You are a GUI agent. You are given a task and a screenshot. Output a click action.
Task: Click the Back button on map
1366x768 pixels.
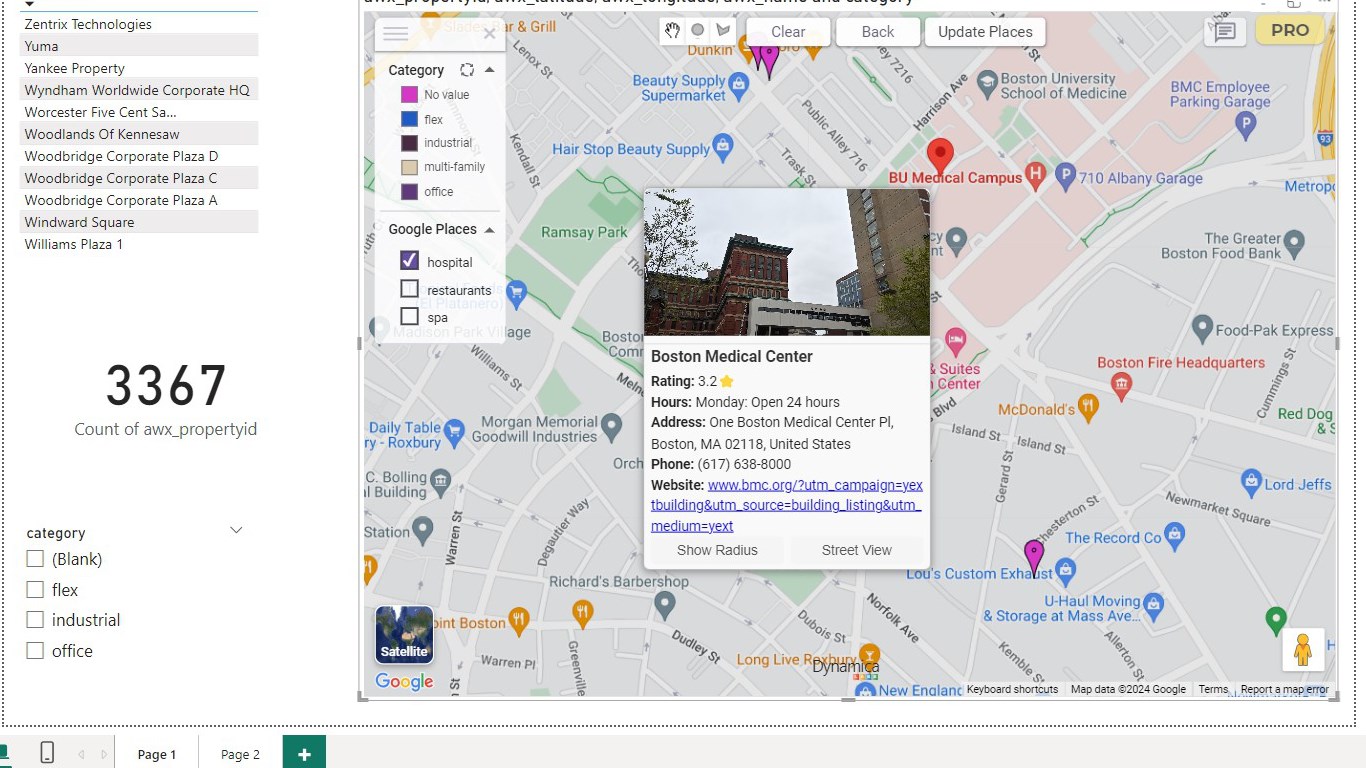pos(878,32)
